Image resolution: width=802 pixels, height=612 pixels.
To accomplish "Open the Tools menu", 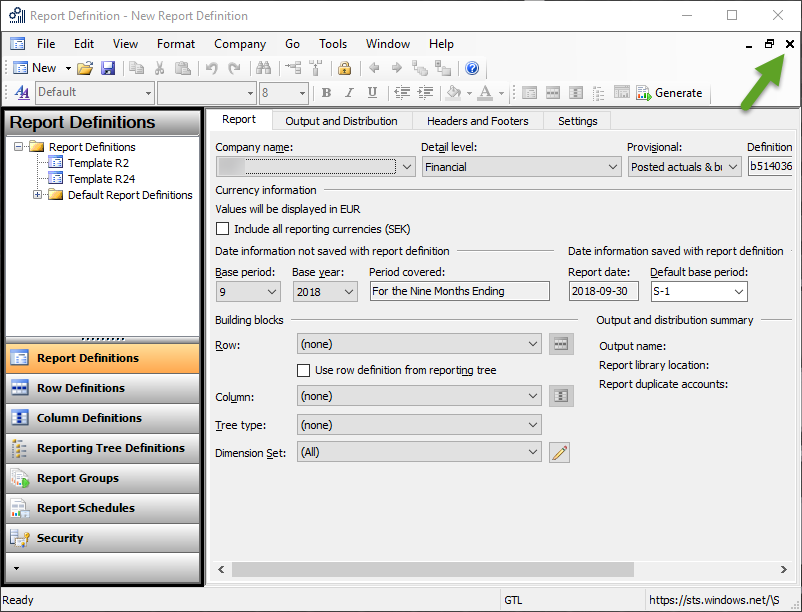I will [333, 44].
